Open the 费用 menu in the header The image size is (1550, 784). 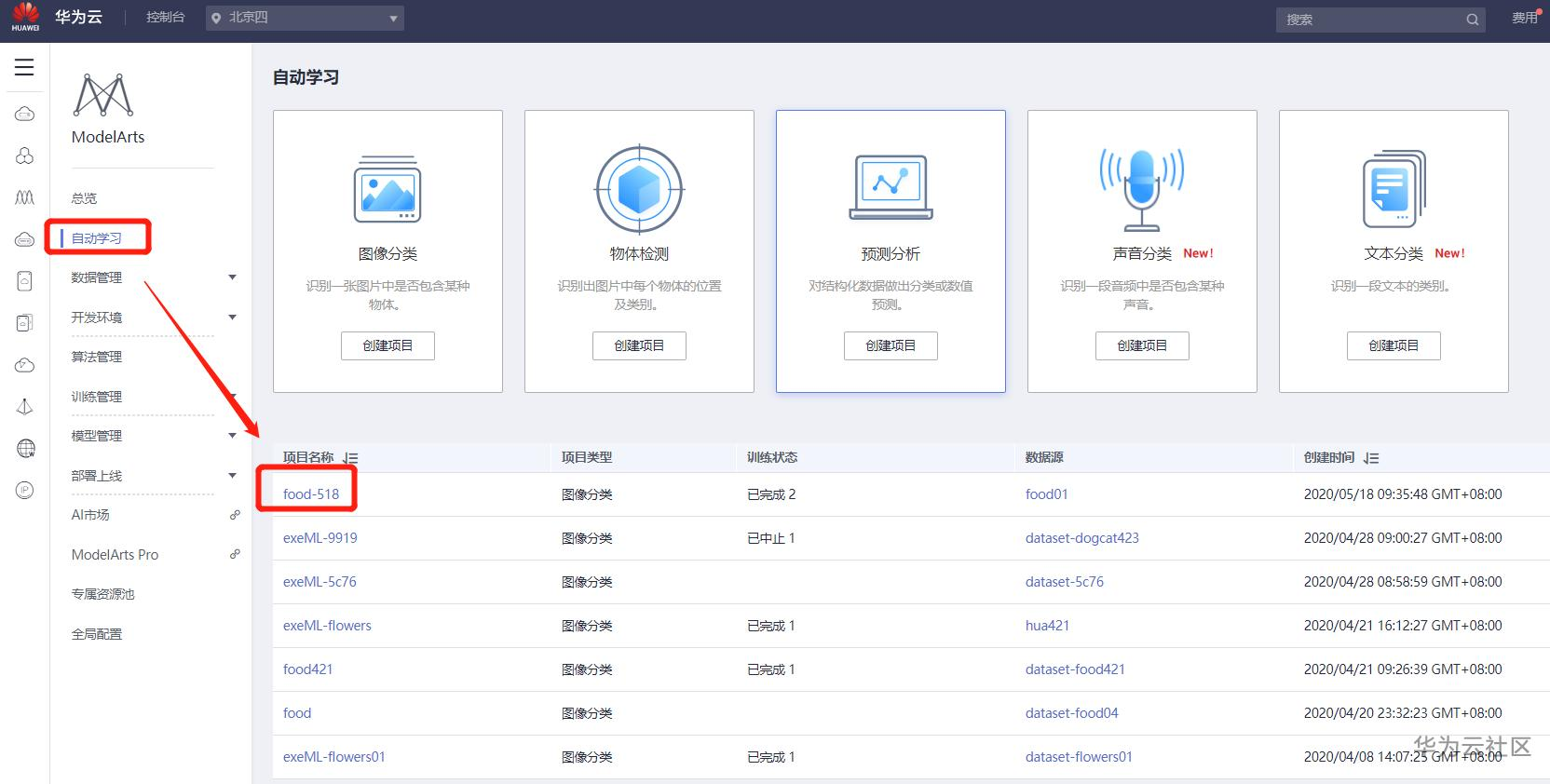tap(1525, 18)
